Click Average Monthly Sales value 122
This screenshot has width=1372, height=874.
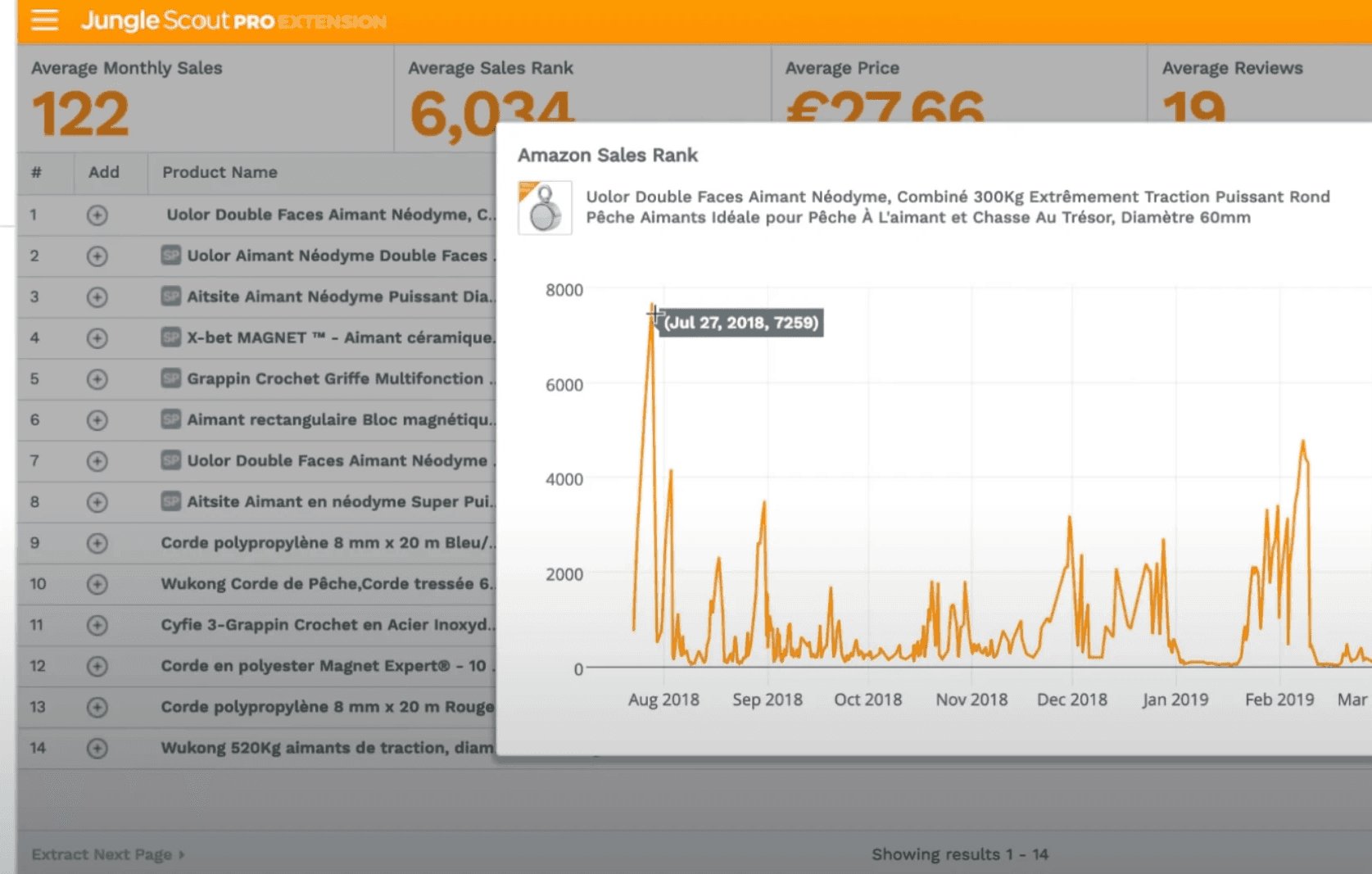[x=80, y=114]
